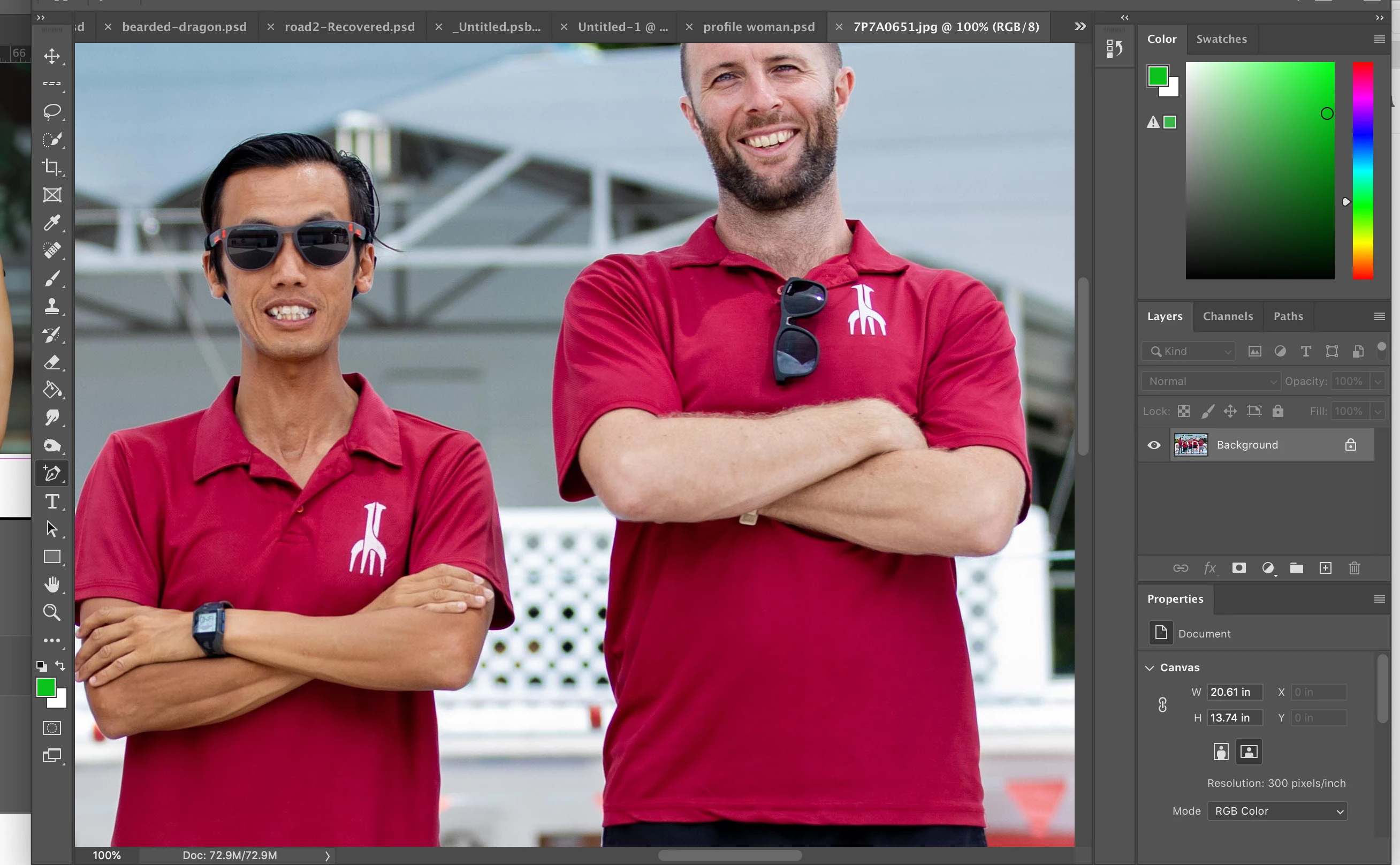
Task: Select the Crop tool
Action: point(52,167)
